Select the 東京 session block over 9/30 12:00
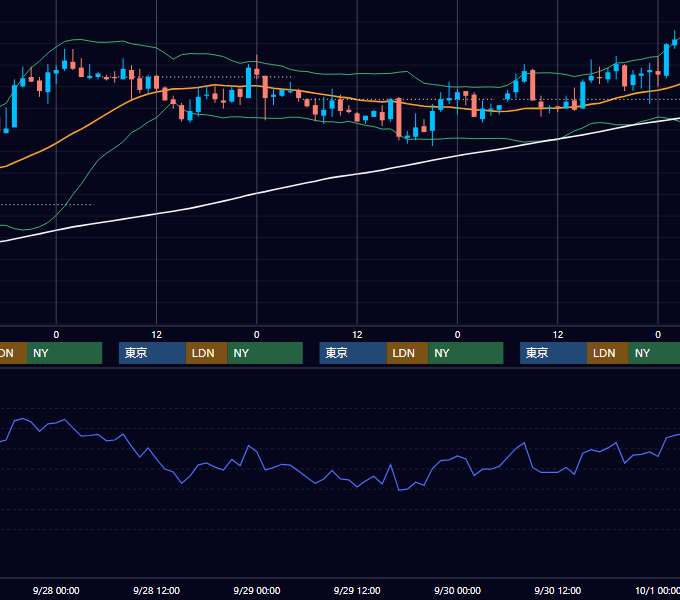The image size is (680, 600). [x=553, y=353]
